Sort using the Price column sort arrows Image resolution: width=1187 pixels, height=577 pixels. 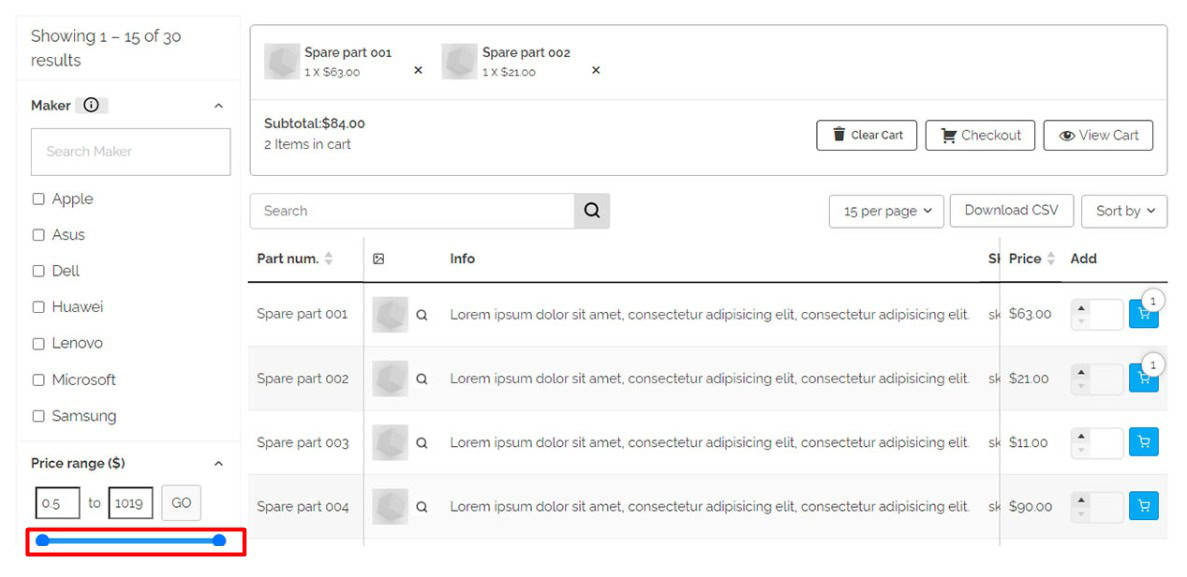point(1053,258)
